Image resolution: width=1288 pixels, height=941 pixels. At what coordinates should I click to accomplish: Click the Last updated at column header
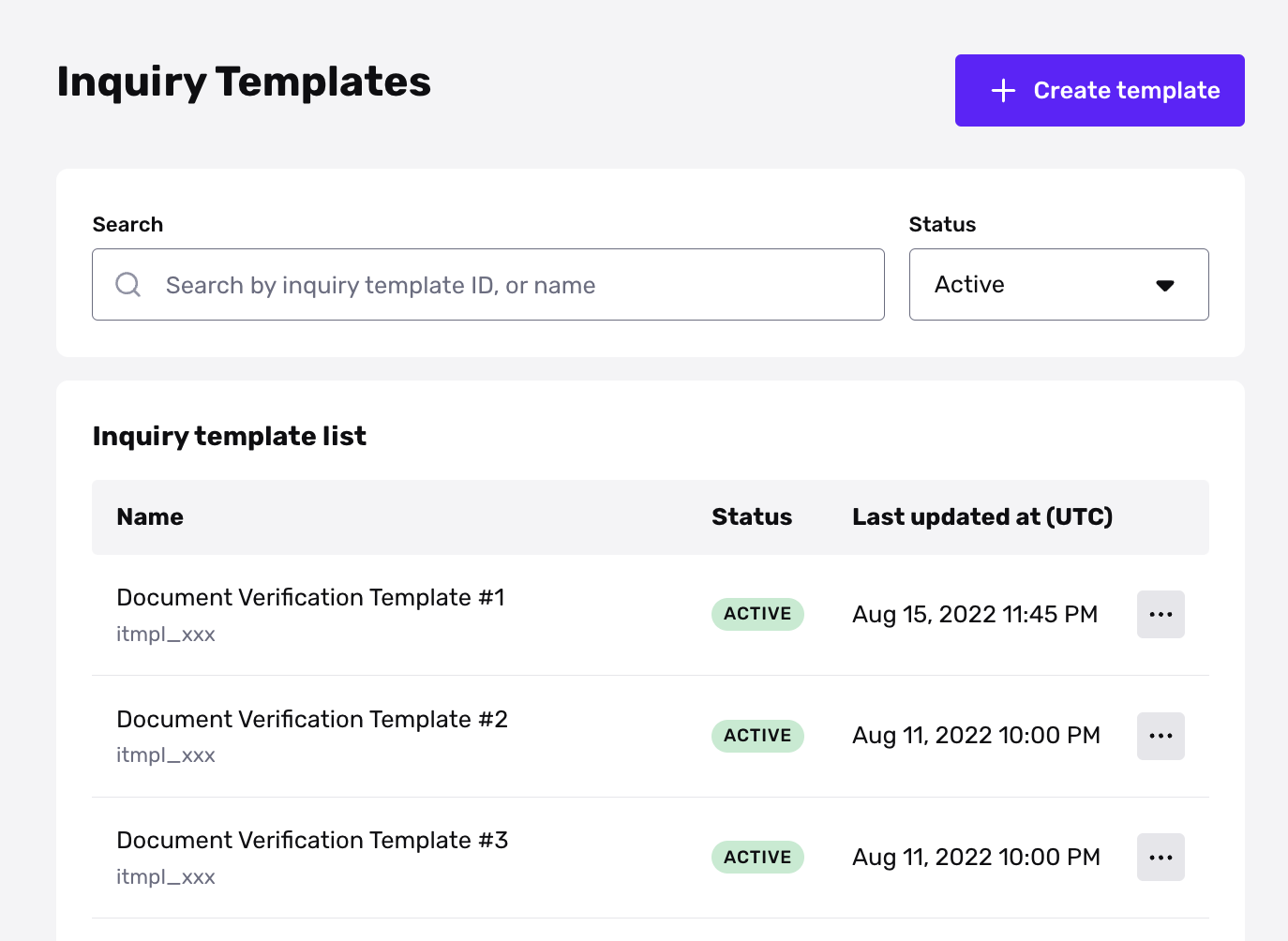click(x=981, y=516)
